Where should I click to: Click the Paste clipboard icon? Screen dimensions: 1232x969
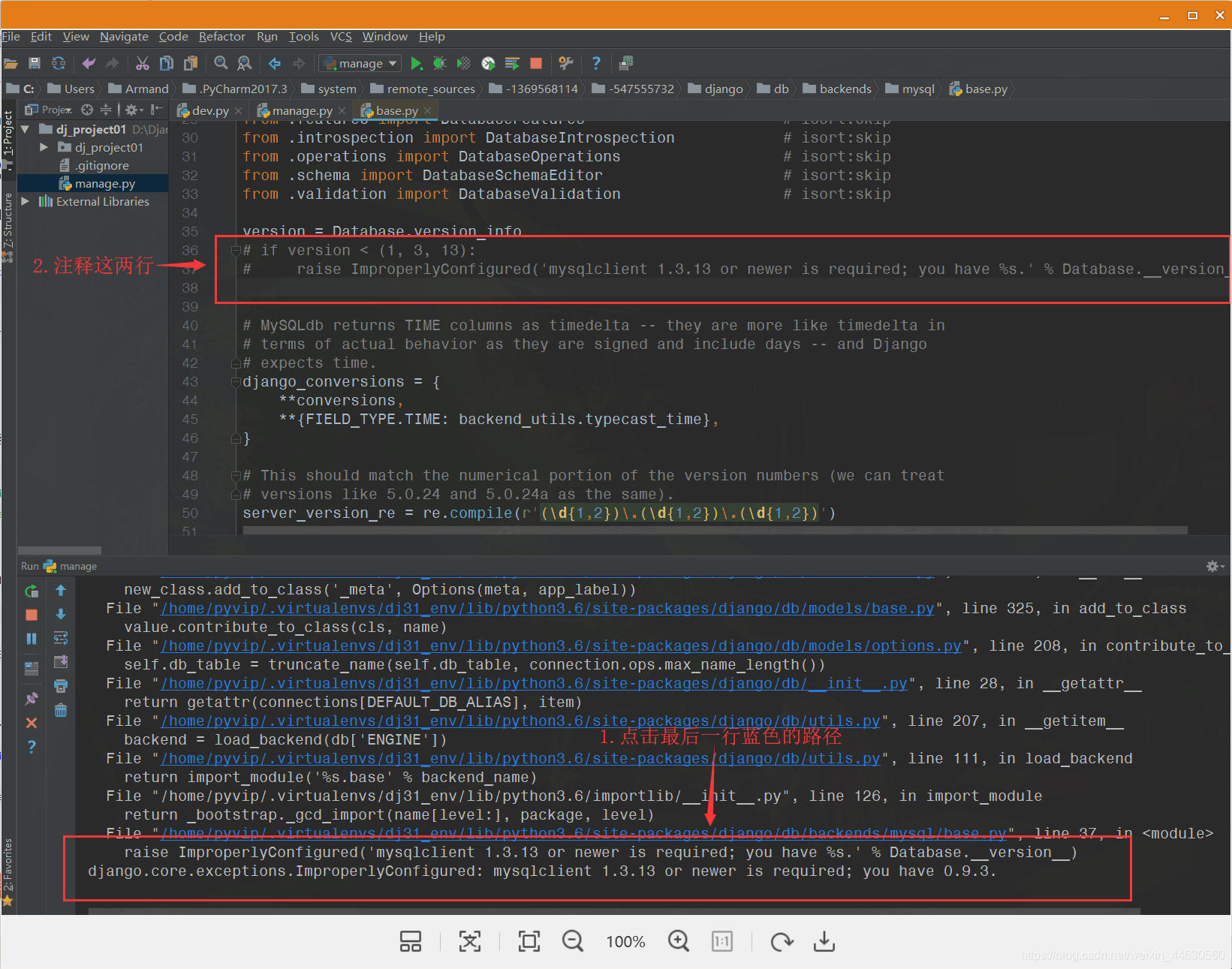pos(191,64)
